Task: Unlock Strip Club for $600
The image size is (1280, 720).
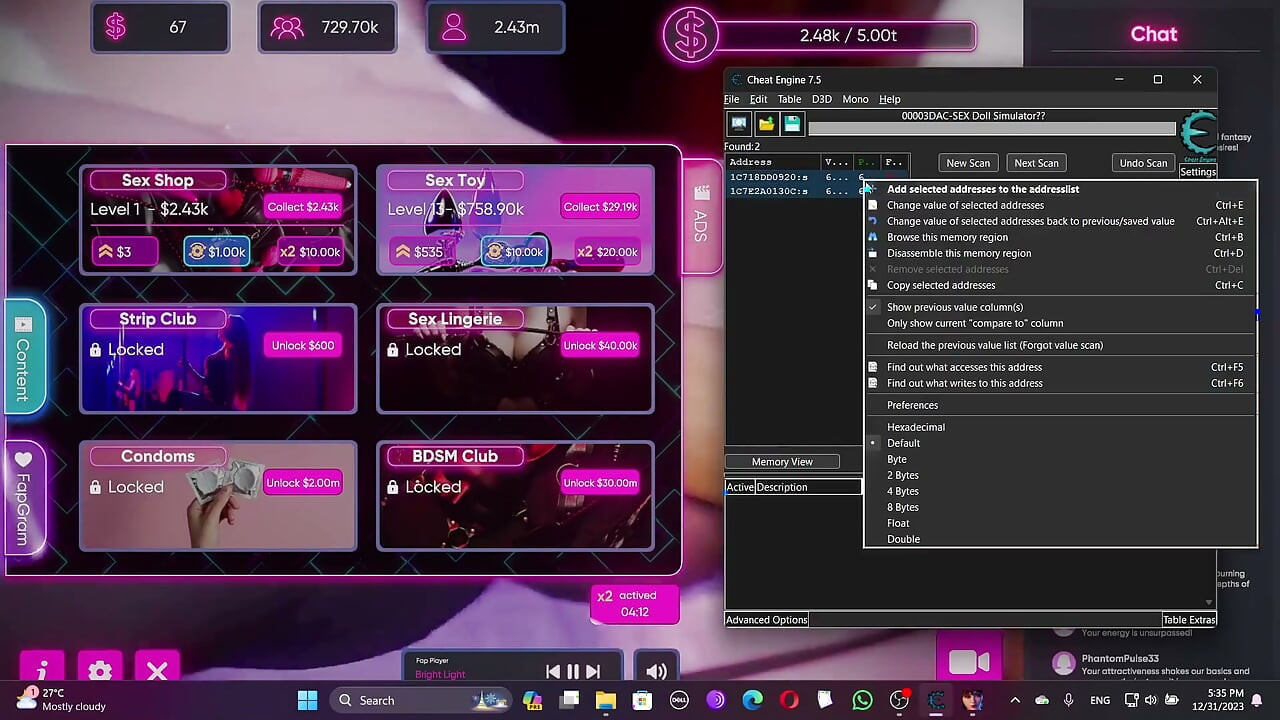Action: click(x=303, y=346)
